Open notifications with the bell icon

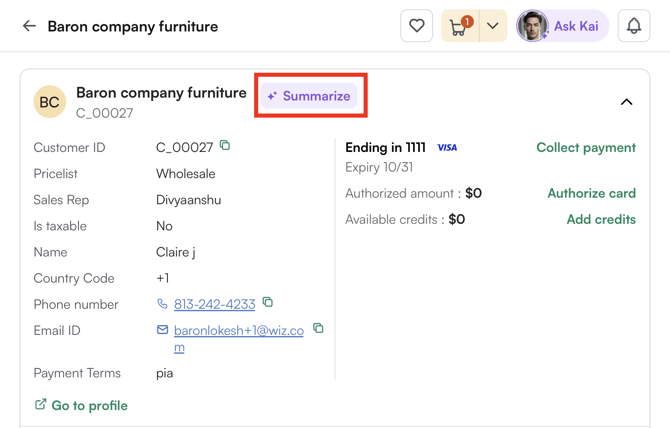click(x=634, y=26)
